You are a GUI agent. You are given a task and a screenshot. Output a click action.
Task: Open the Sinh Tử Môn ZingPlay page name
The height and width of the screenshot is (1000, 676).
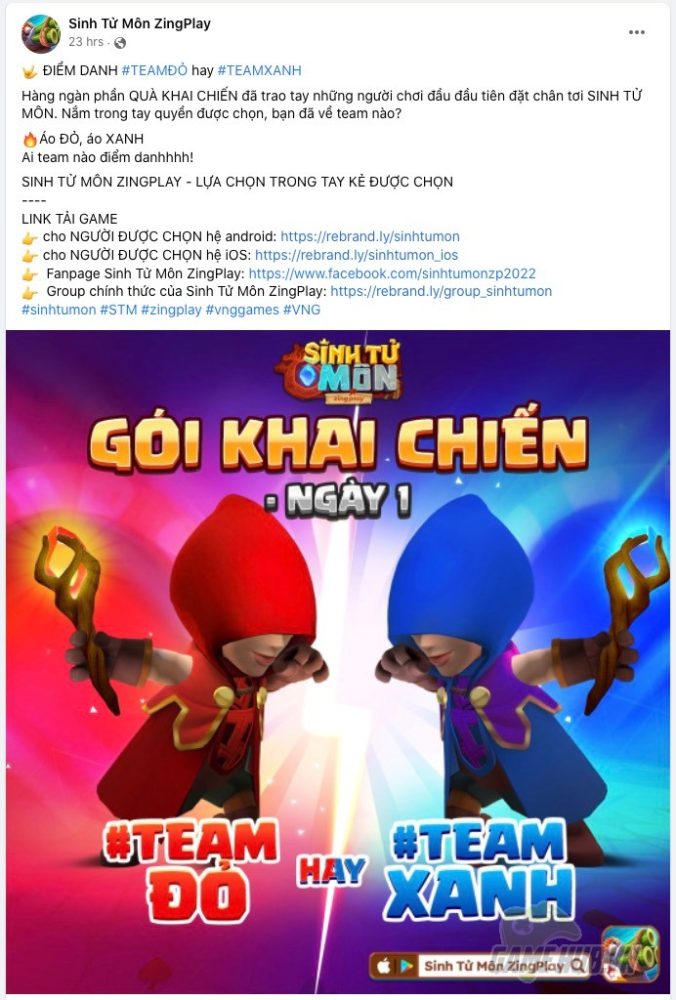140,24
